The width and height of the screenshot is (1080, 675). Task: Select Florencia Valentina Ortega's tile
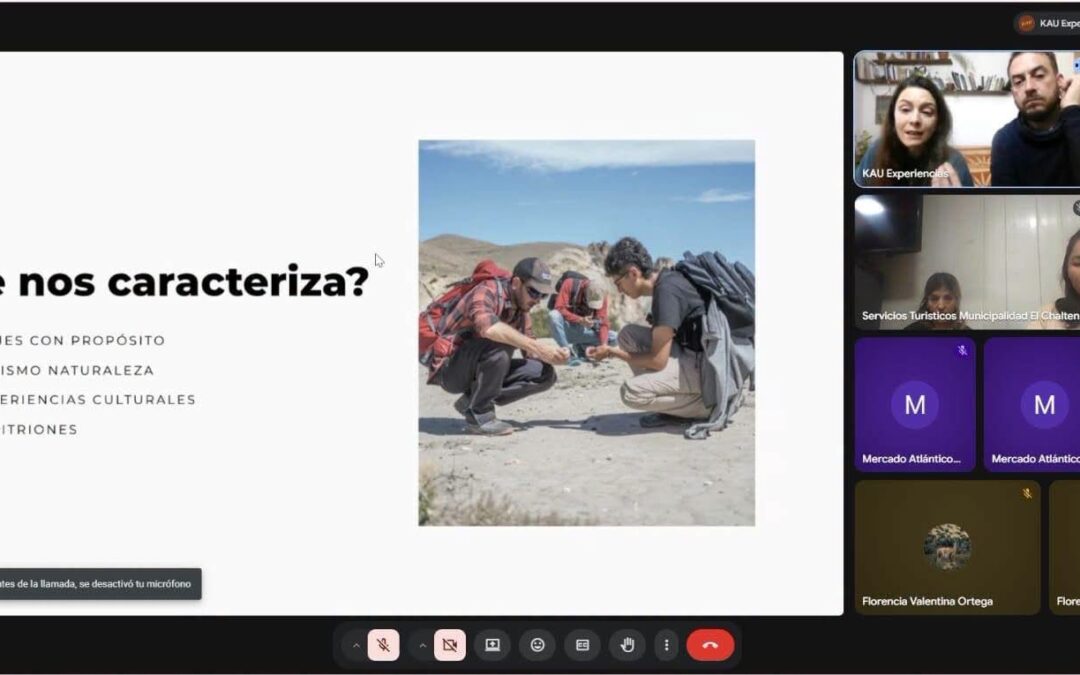click(947, 548)
